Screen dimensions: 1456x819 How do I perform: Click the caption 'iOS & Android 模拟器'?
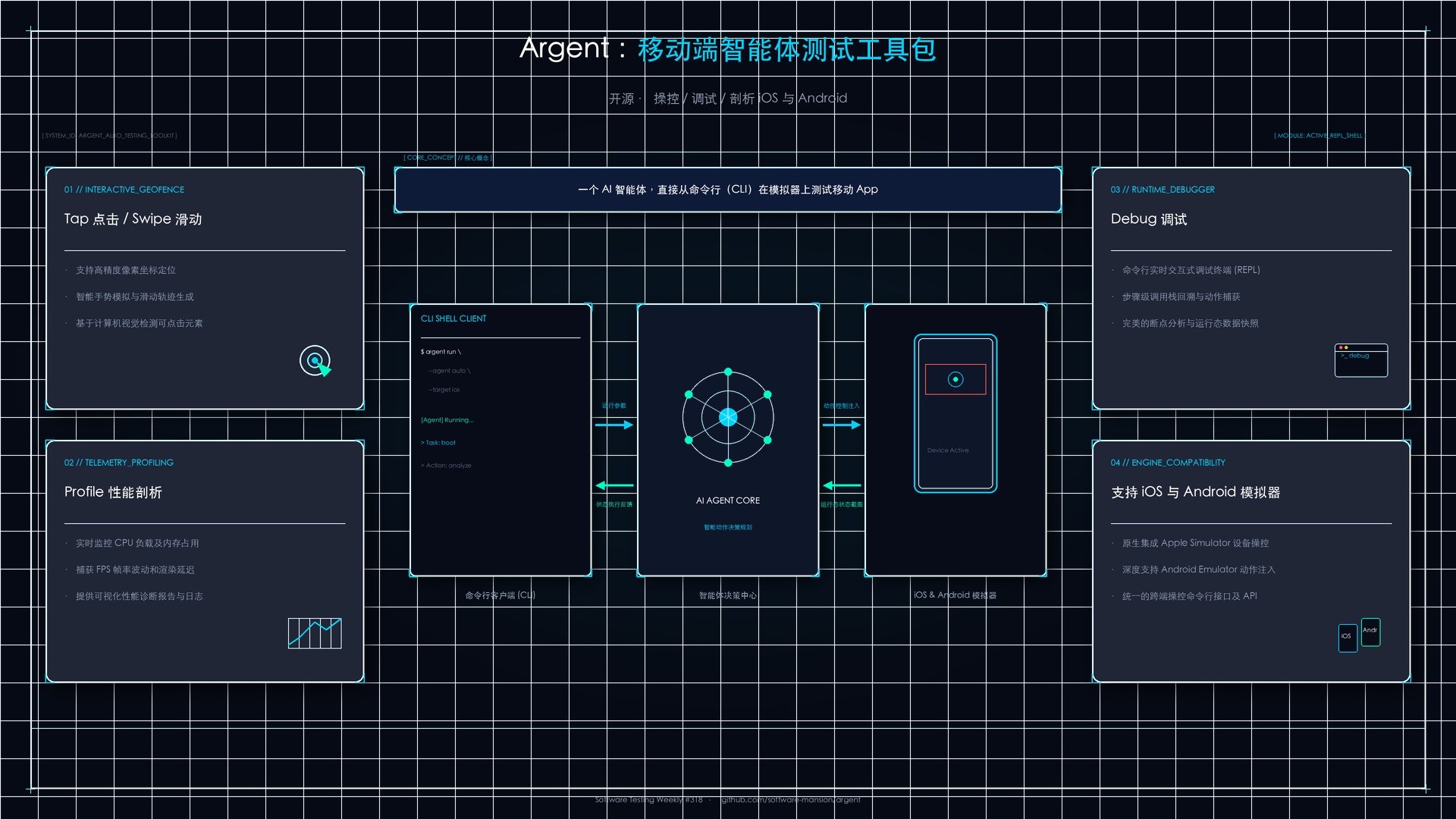pyautogui.click(x=955, y=595)
